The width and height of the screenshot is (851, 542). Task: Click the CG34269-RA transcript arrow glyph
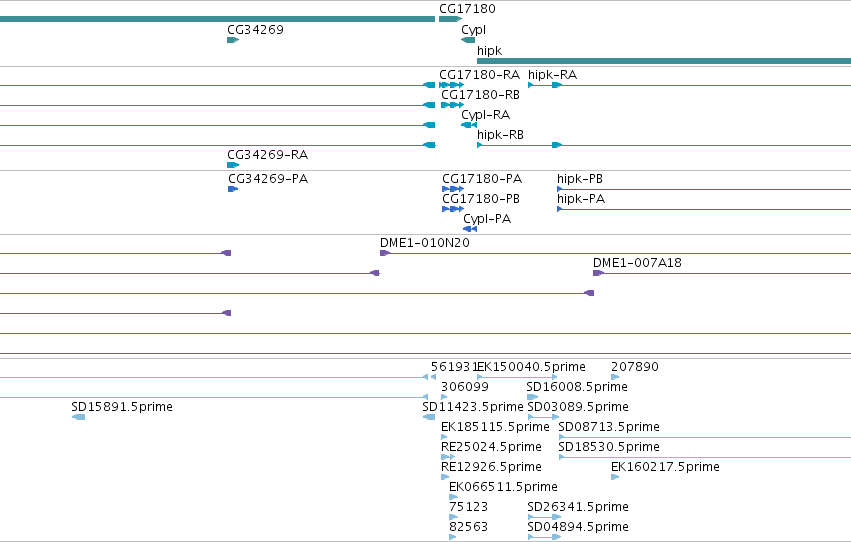pyautogui.click(x=233, y=165)
